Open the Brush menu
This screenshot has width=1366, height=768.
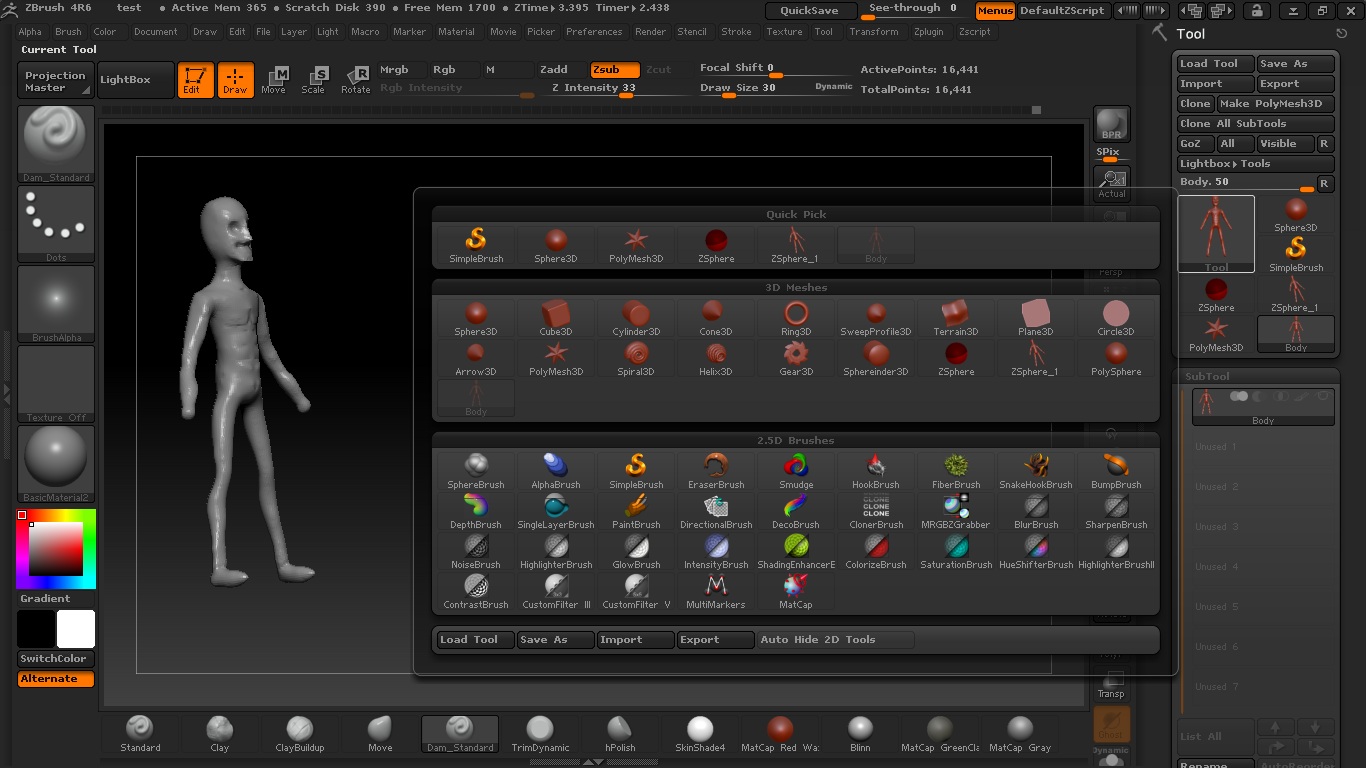click(x=68, y=32)
